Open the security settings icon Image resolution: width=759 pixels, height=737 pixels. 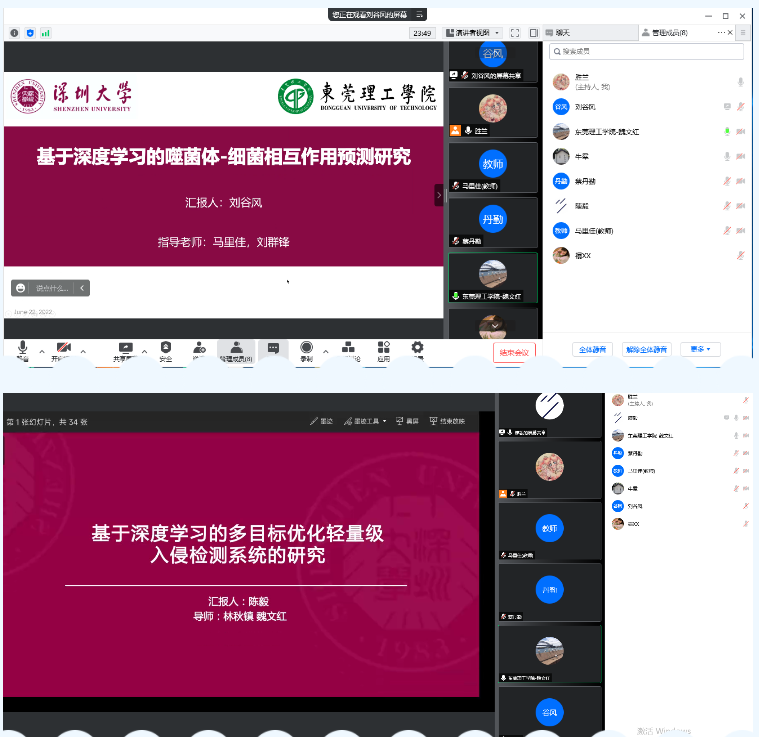[x=165, y=350]
